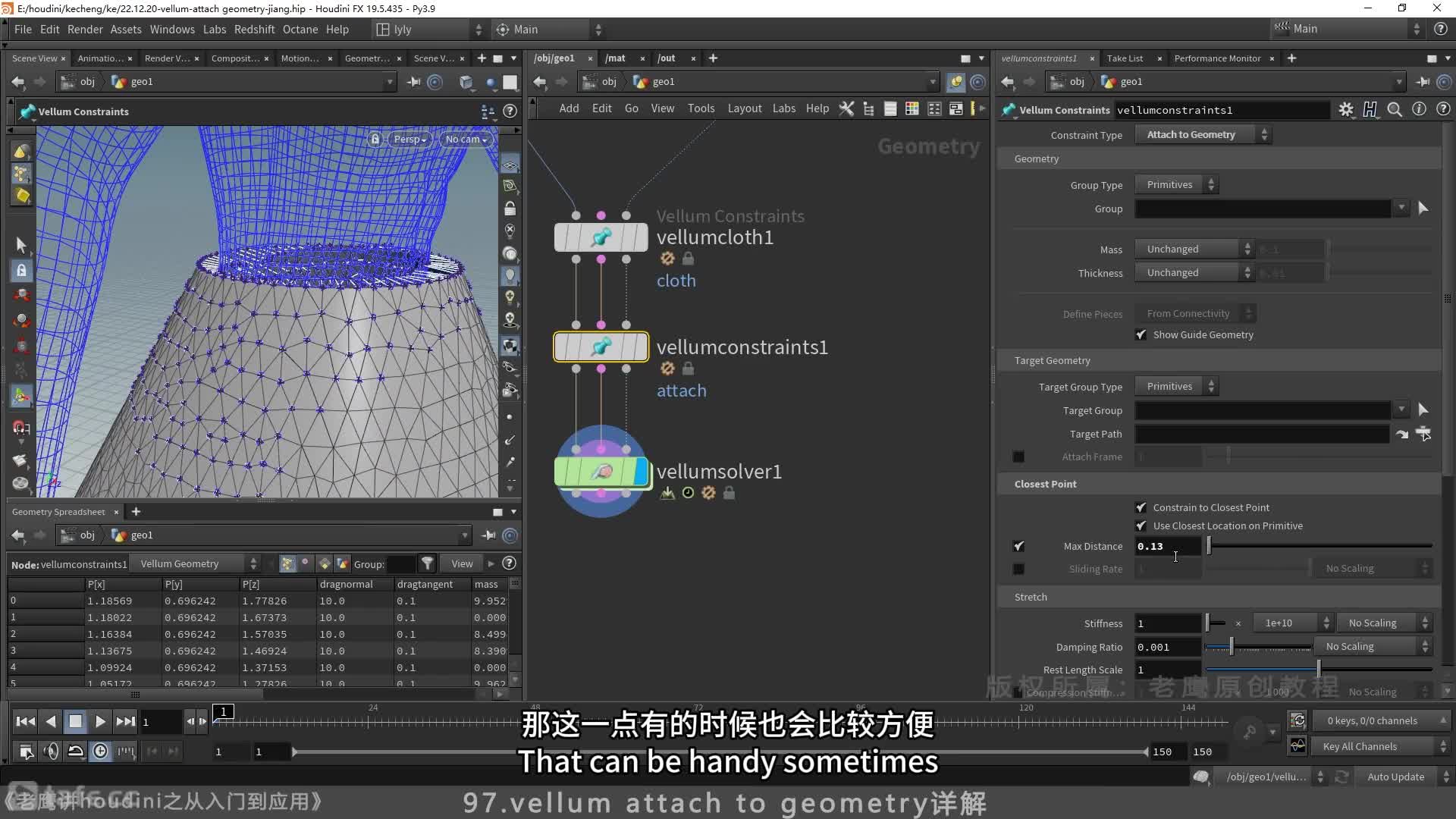Open Target Path node chooser icon
The width and height of the screenshot is (1456, 819).
point(1423,434)
